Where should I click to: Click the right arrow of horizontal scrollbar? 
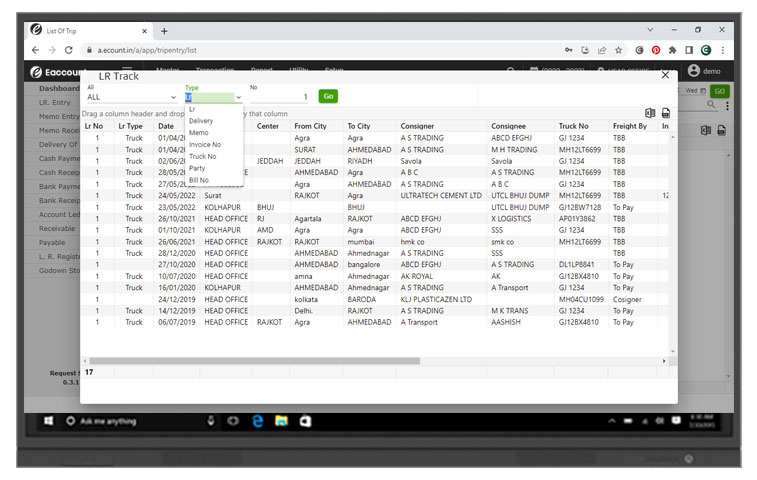point(664,361)
